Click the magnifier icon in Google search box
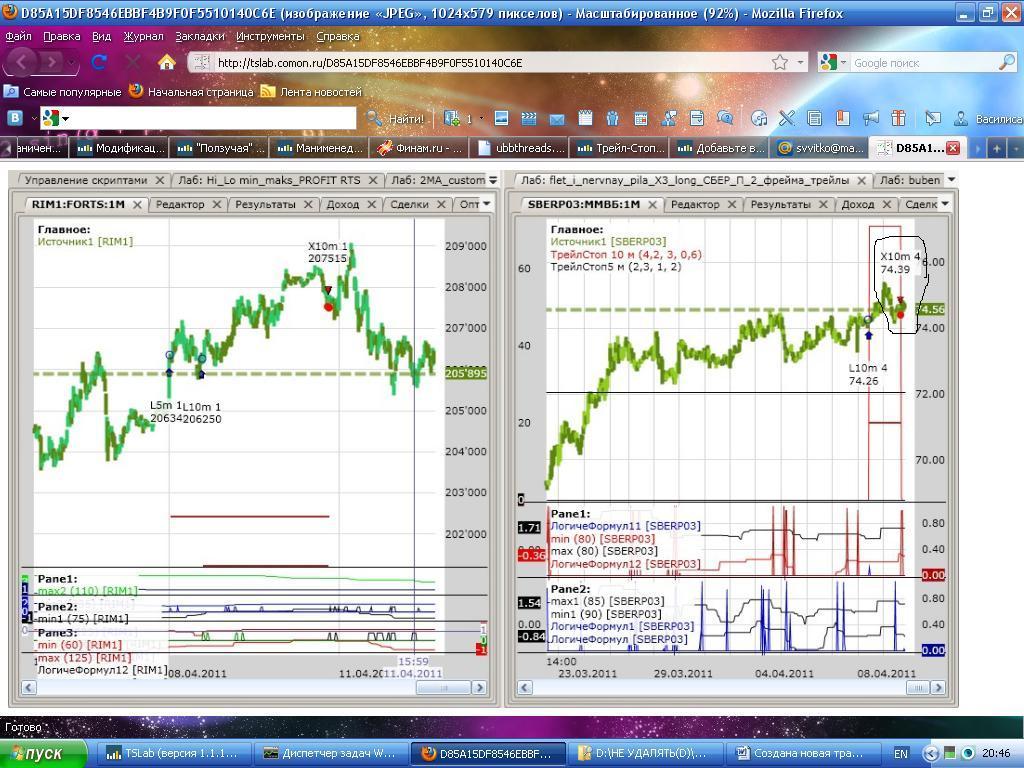 (1006, 63)
